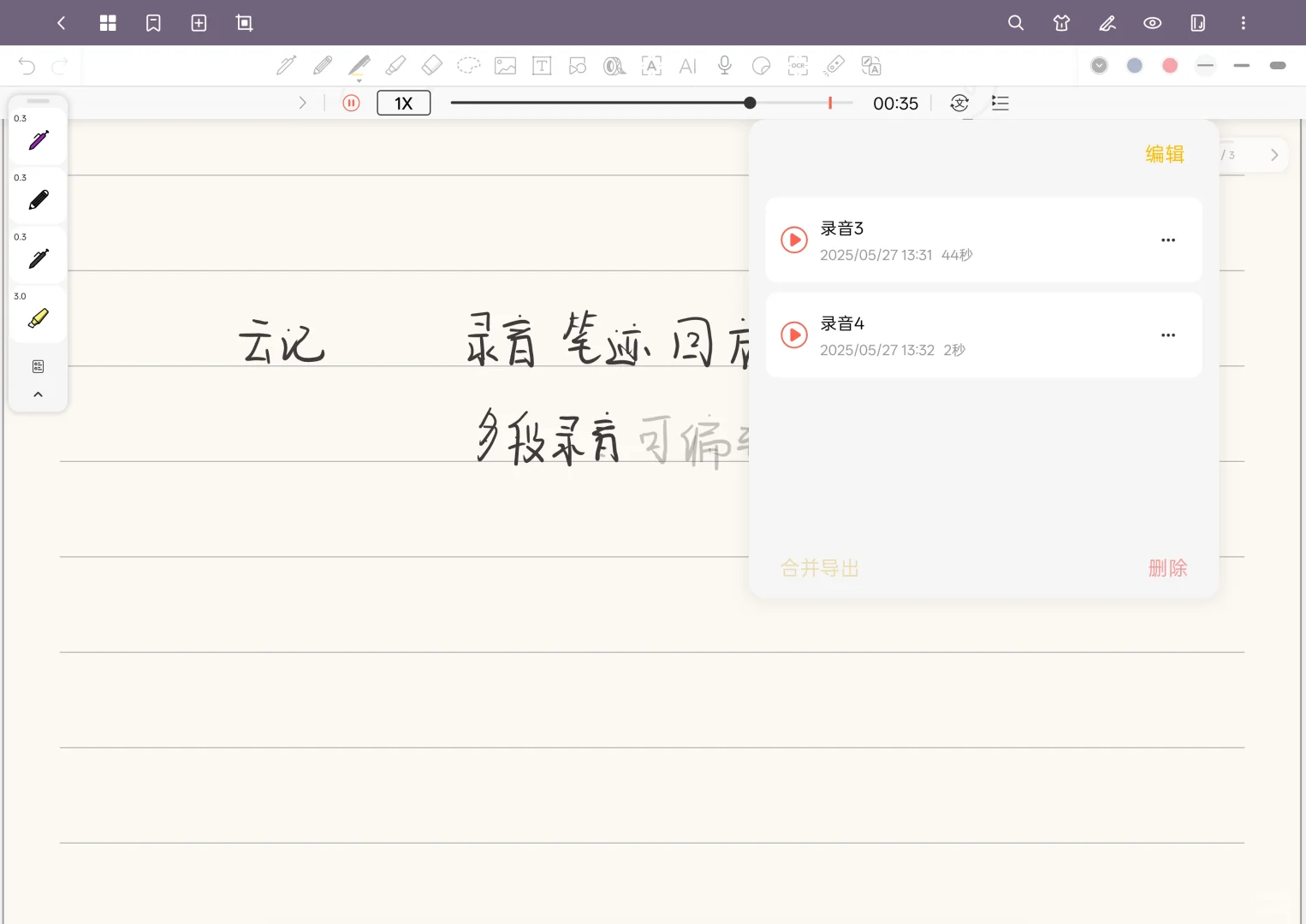Open the pen preset settings icon

coord(39,367)
